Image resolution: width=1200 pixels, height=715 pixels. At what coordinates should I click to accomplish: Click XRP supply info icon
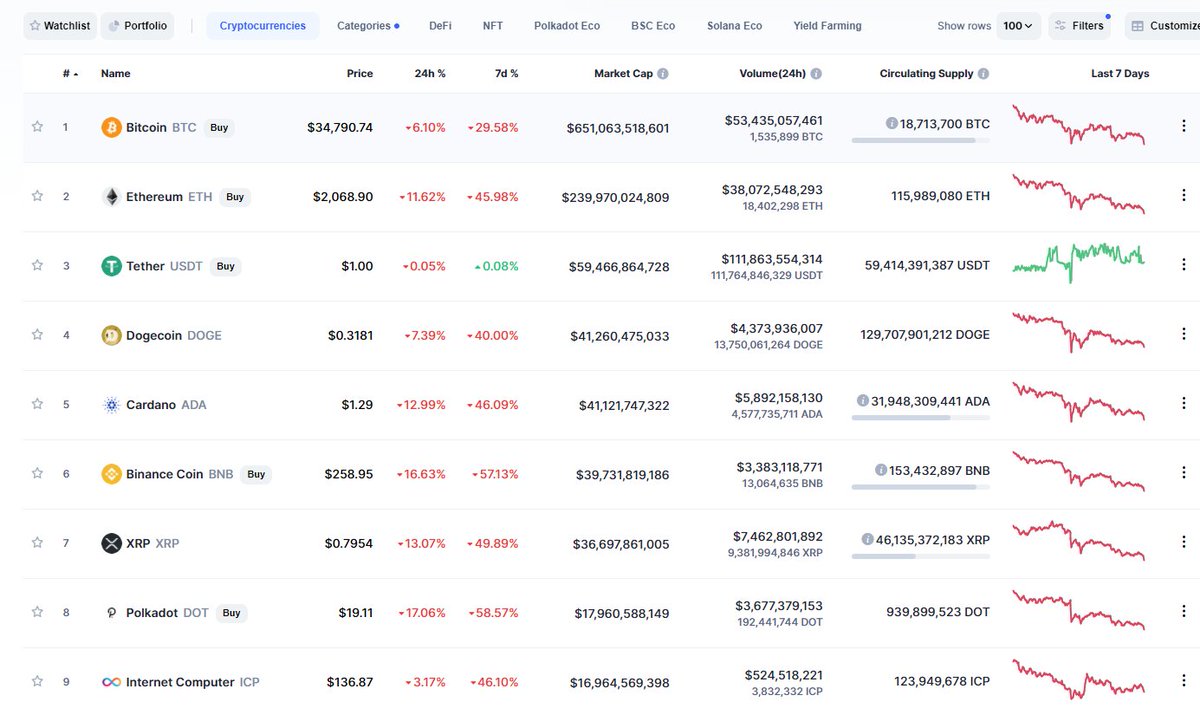pos(867,540)
